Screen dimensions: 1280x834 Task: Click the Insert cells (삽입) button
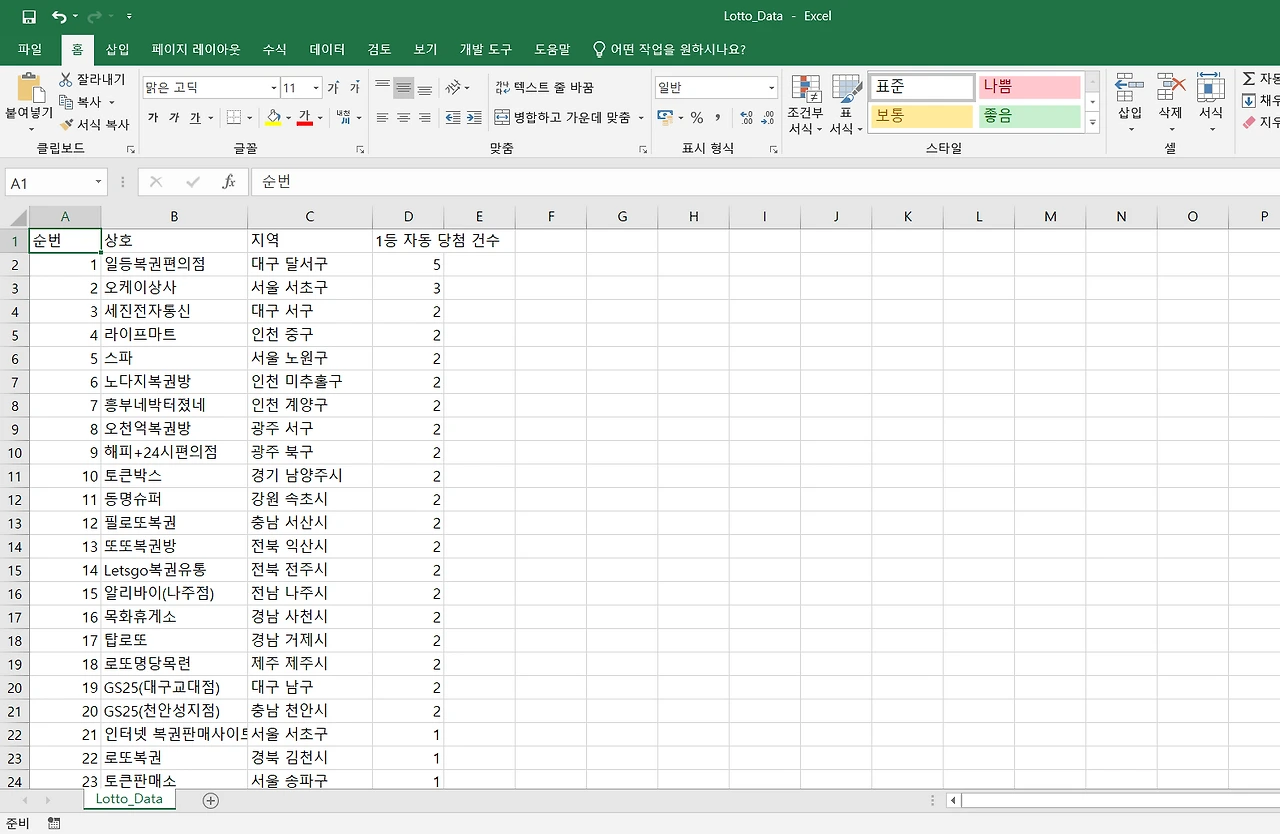[1130, 105]
